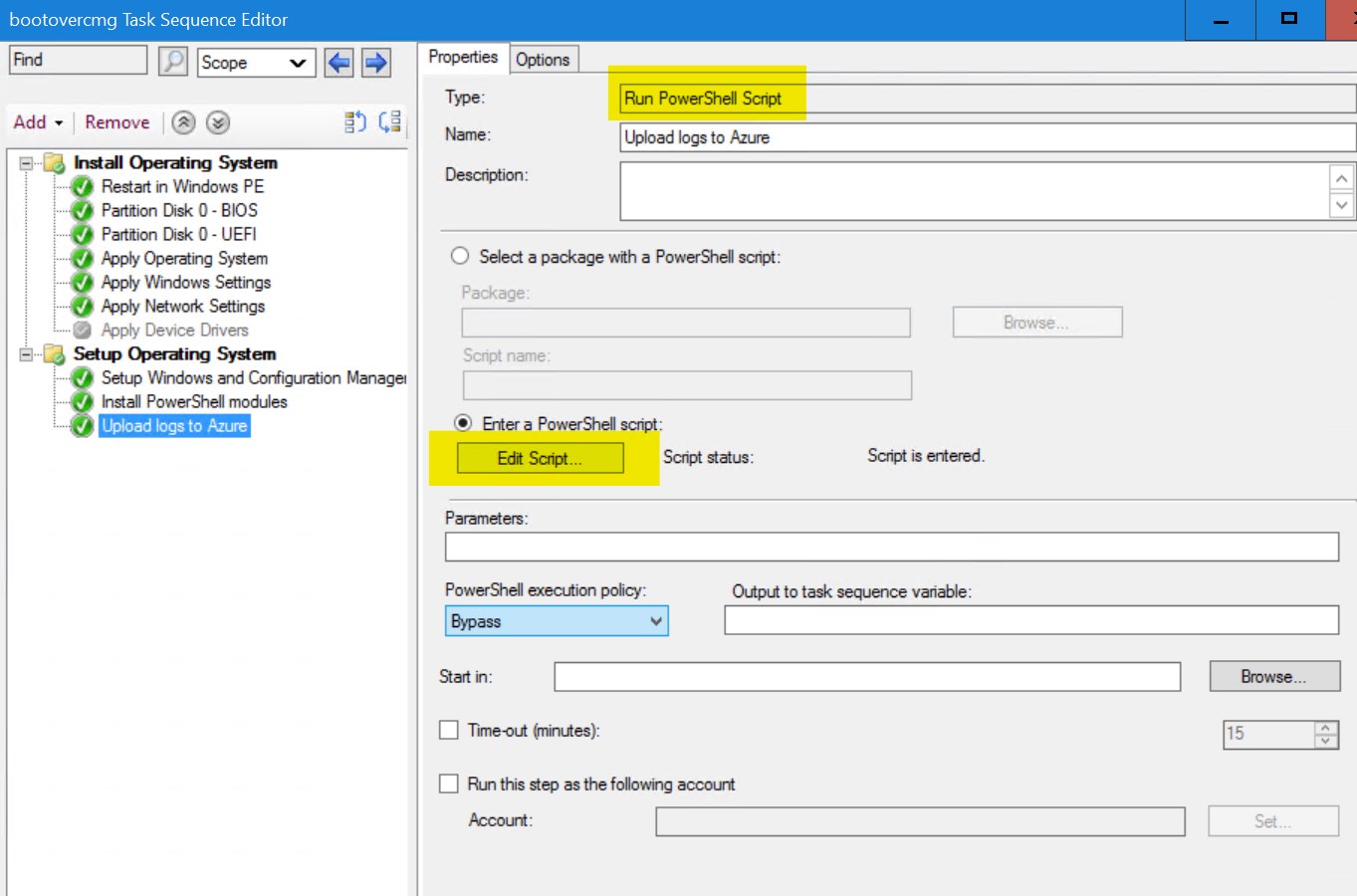This screenshot has height=896, width=1357.
Task: Go to next search result arrow
Action: [375, 63]
